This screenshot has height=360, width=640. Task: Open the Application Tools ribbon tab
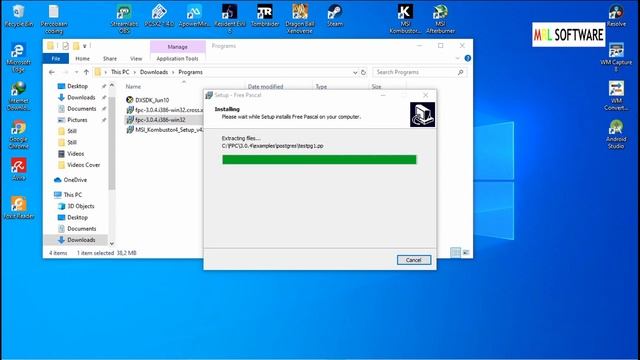click(x=178, y=59)
